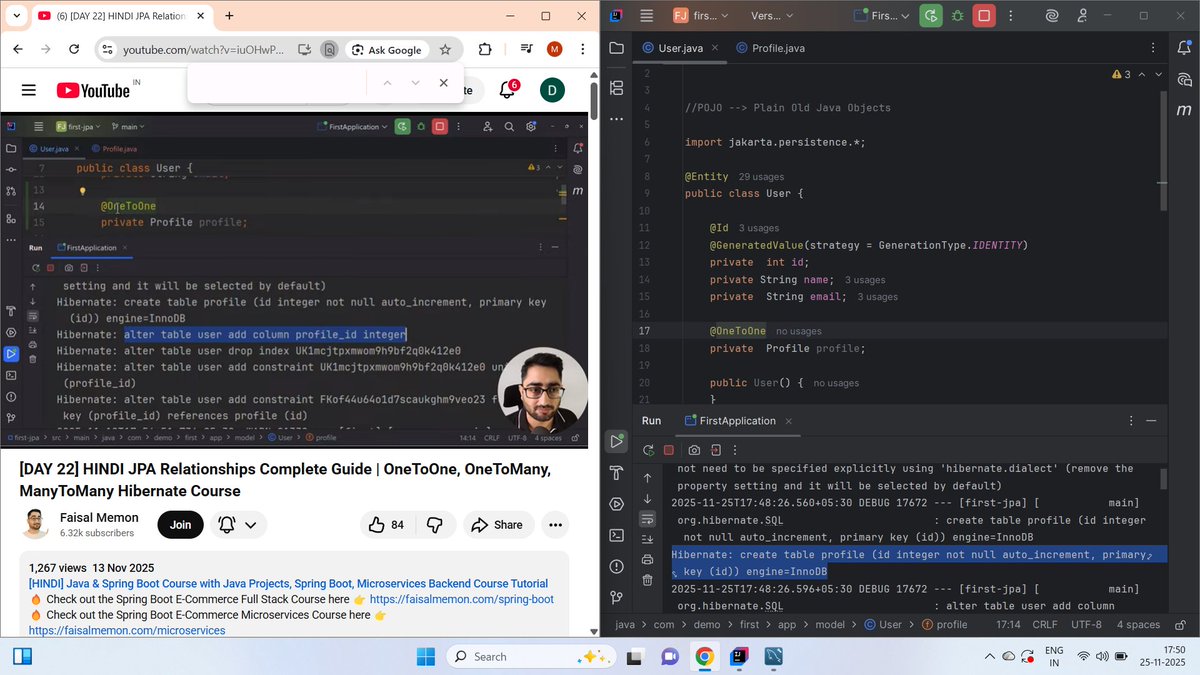Stop the running application with red square
Screen dimensions: 1200x675
click(668, 451)
